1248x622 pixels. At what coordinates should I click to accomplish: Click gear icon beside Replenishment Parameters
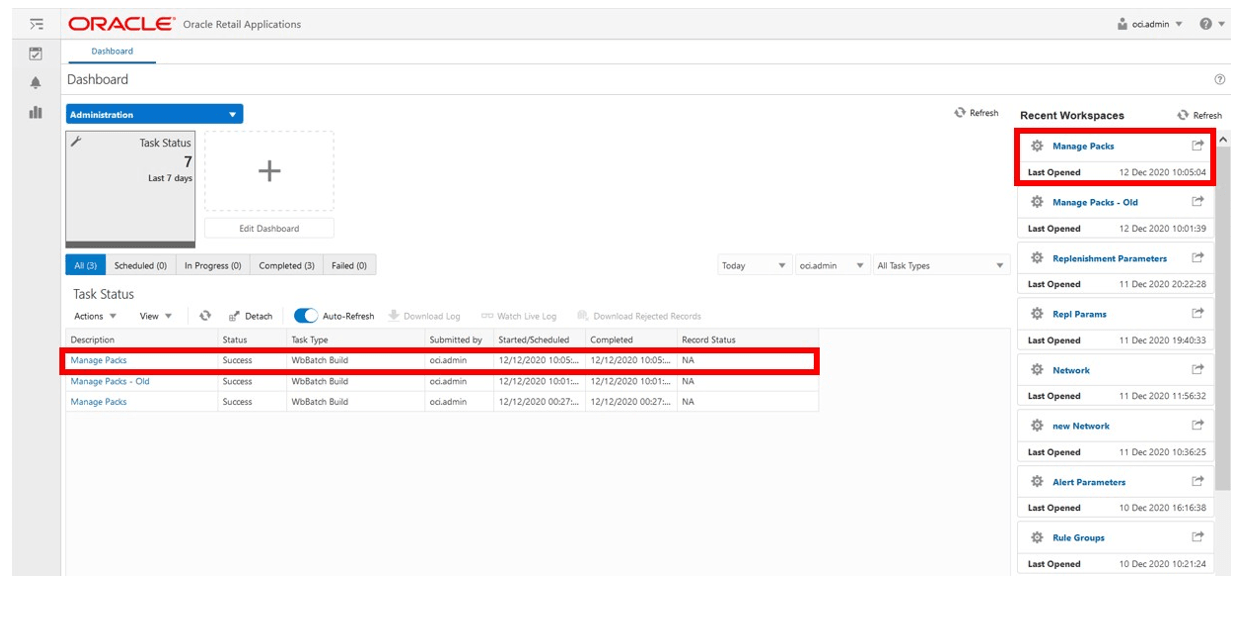point(1037,258)
